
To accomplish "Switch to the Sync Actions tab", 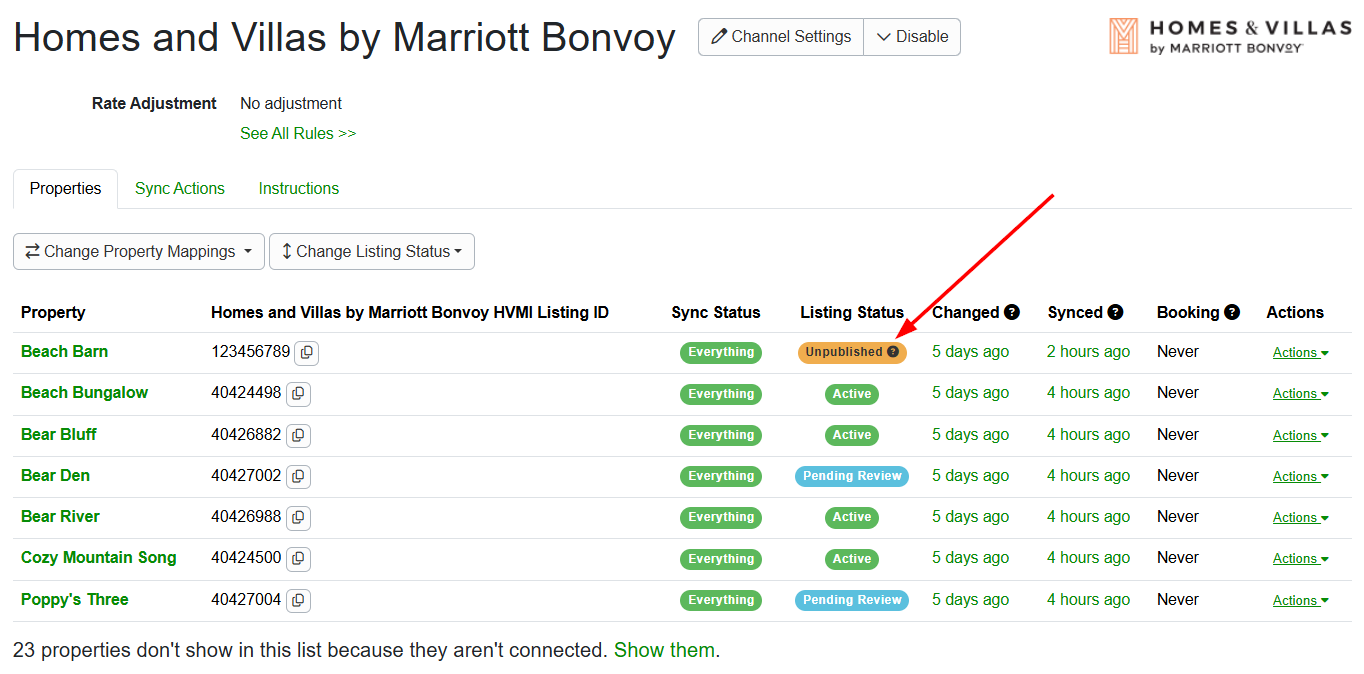I will 180,189.
